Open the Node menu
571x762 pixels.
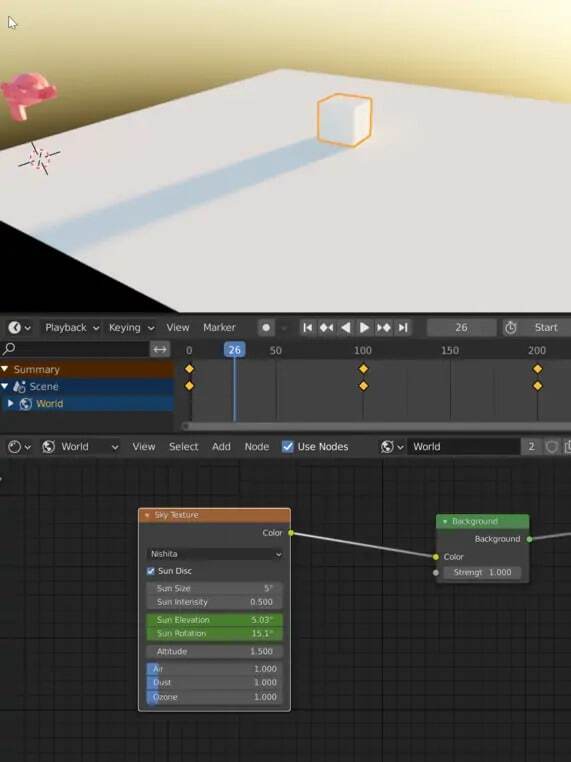click(257, 447)
